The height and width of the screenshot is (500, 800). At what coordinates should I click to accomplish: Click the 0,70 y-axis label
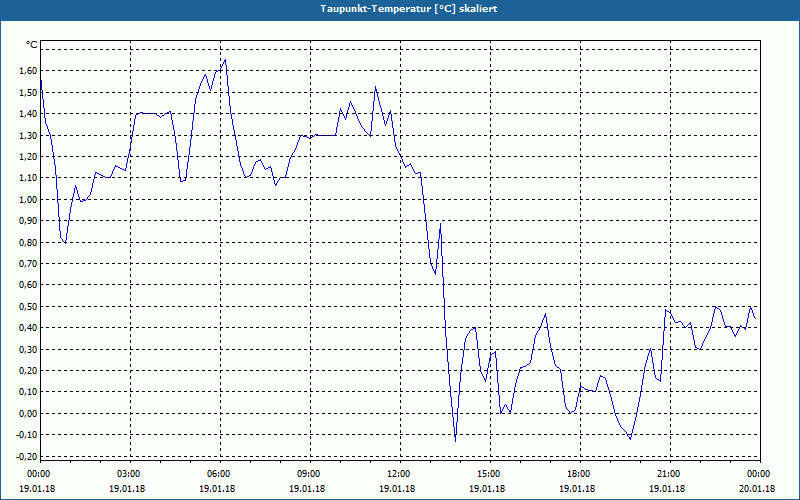29,264
